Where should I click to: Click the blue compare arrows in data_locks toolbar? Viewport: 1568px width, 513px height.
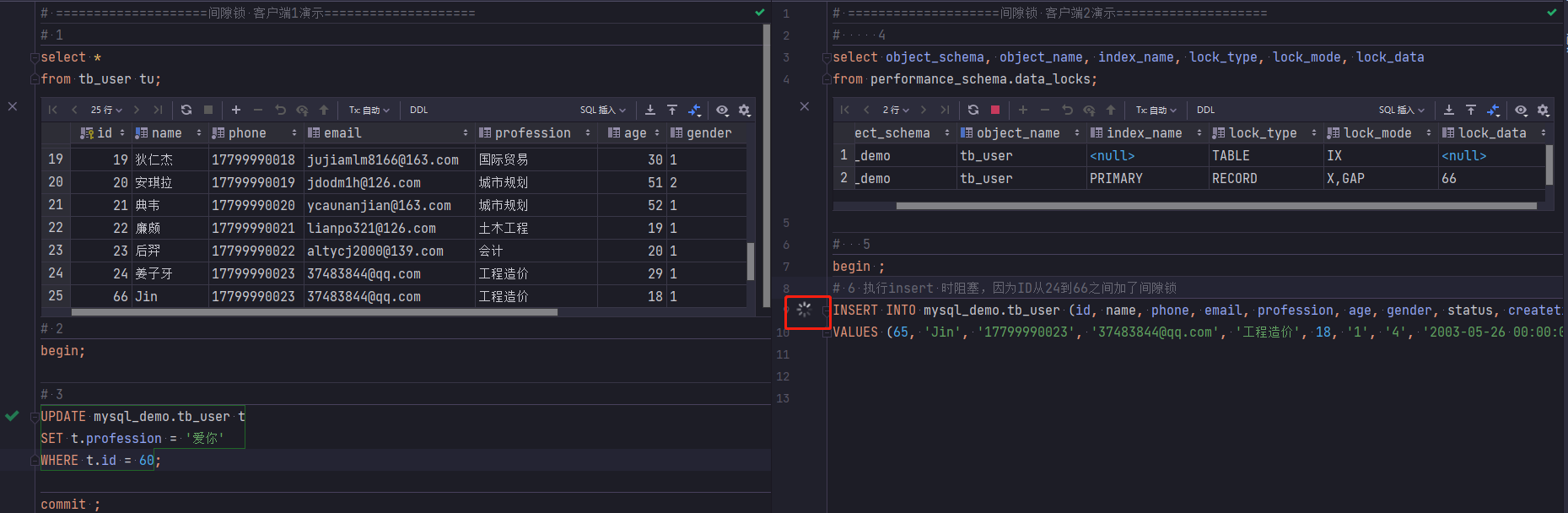(x=1493, y=110)
